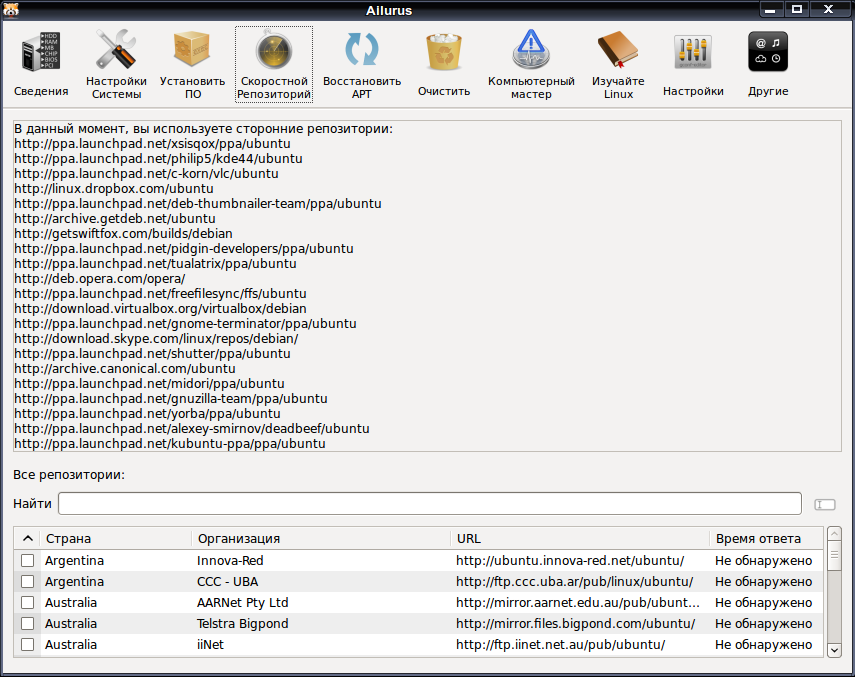Screen dimensions: 855x677
Task: Select the http://linux.dropbox.com/ubuntu line
Action: pyautogui.click(x=114, y=189)
